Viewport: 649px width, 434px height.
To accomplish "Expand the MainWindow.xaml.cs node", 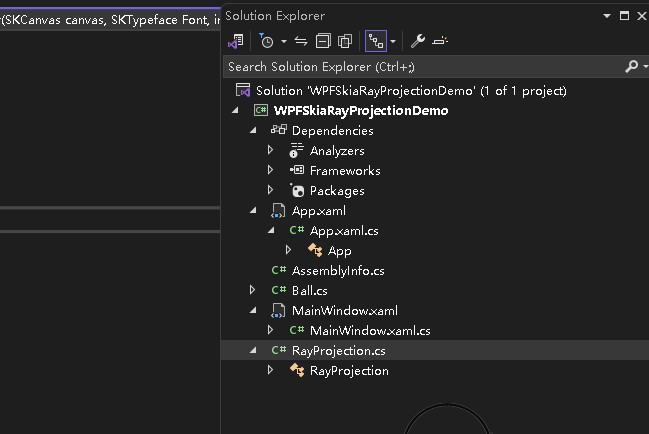I will click(x=270, y=330).
